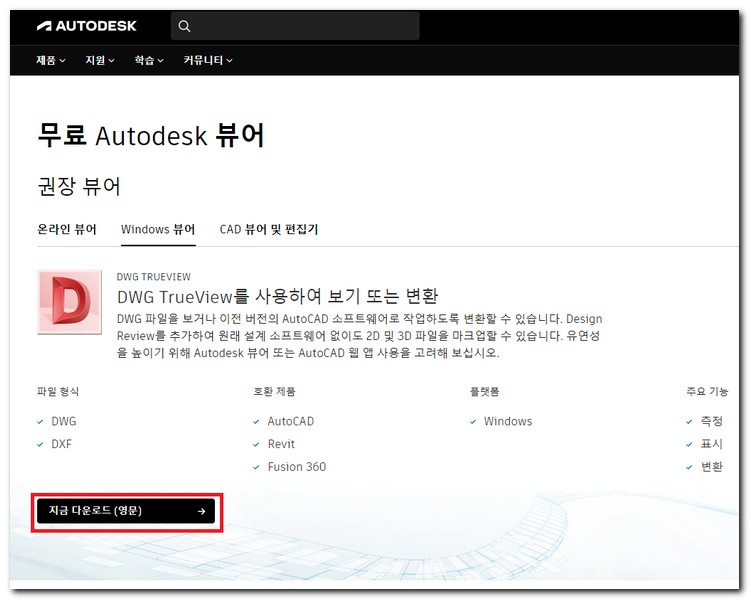Click the Revit compatible product entry
This screenshot has width=751, height=600.
(x=281, y=444)
